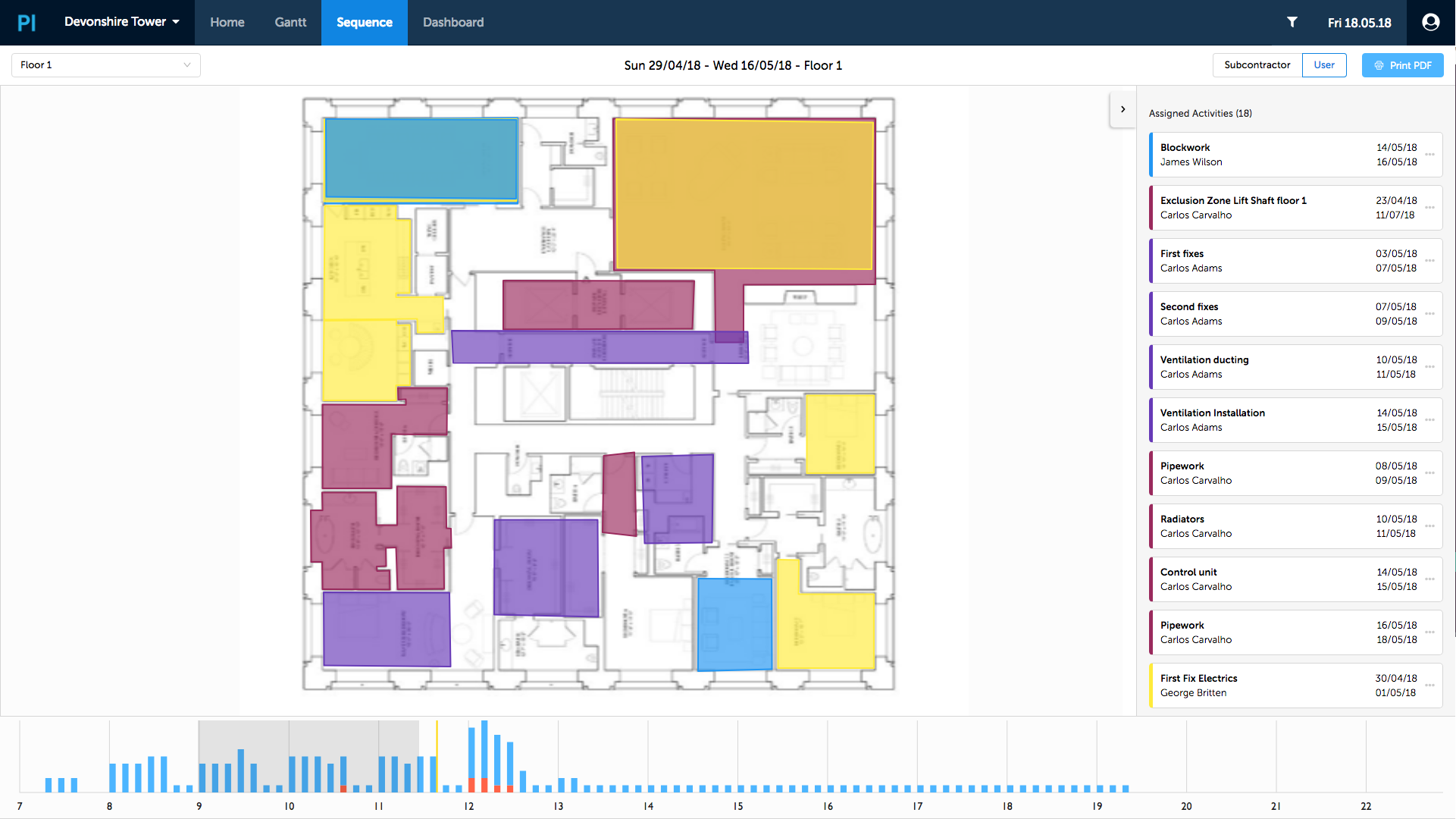The image size is (1456, 819).
Task: Switch to the Gantt tab
Action: 290,23
